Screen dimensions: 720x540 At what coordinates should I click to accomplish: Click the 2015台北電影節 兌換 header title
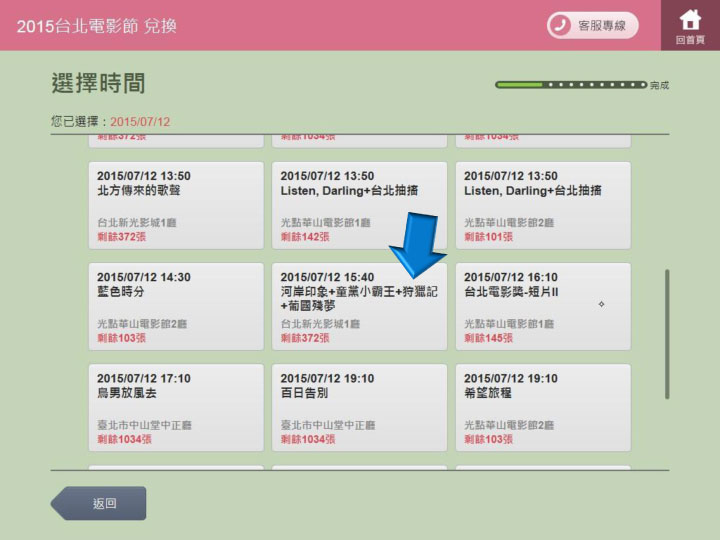click(x=96, y=25)
